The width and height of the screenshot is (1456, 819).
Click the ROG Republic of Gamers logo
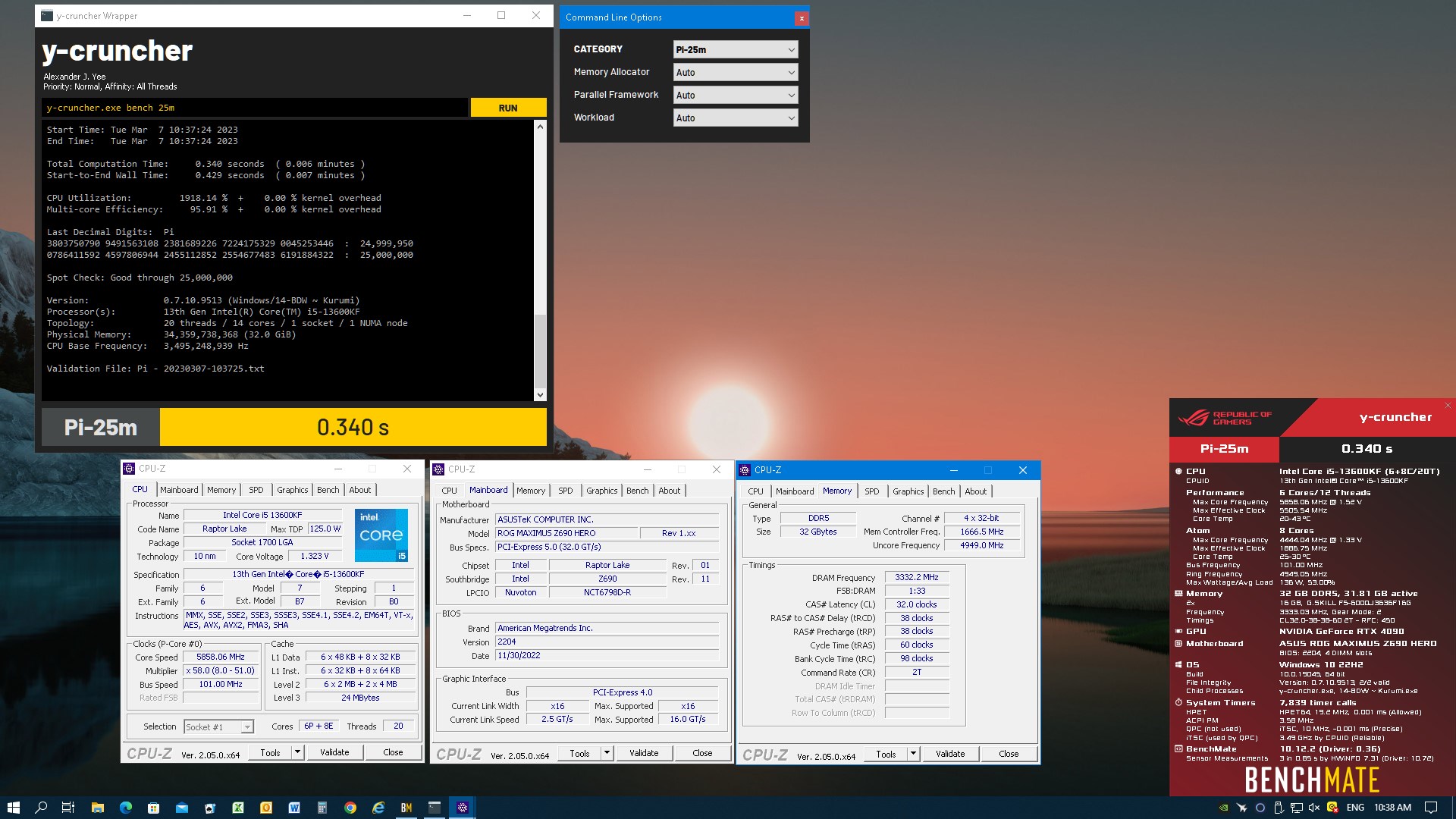pos(1224,418)
